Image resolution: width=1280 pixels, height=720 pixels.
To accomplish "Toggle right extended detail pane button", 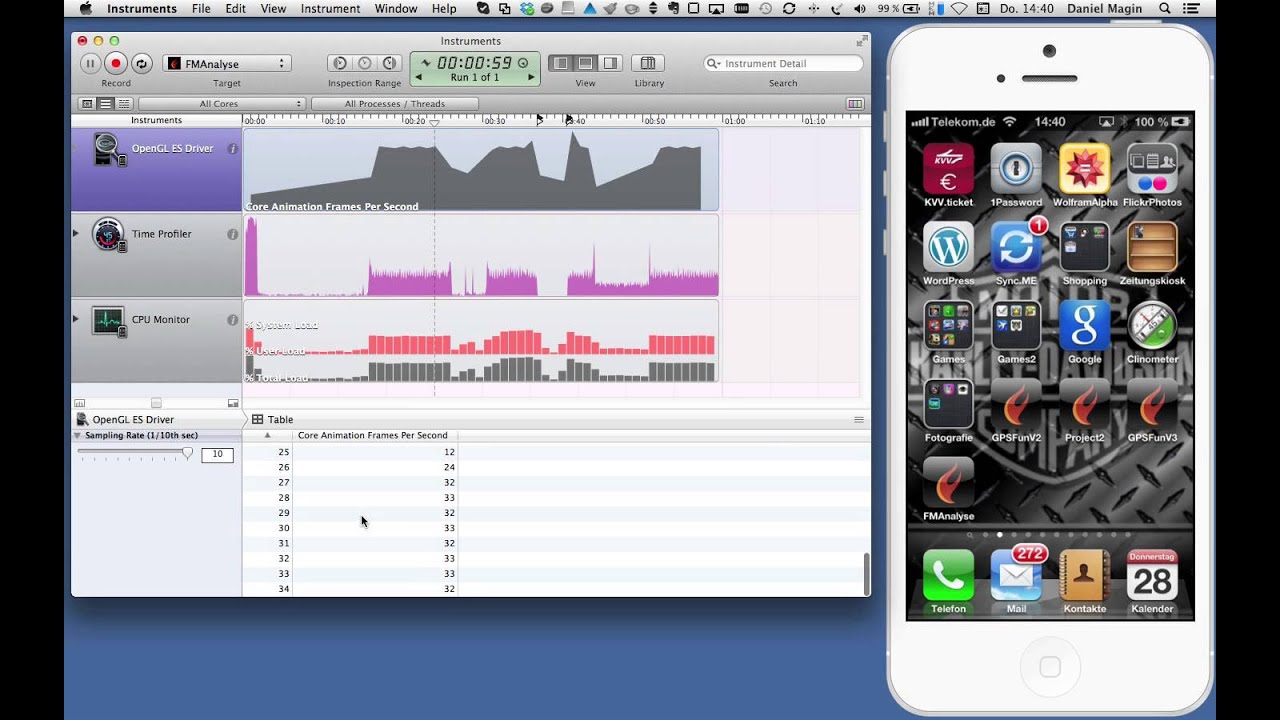I will 610,63.
